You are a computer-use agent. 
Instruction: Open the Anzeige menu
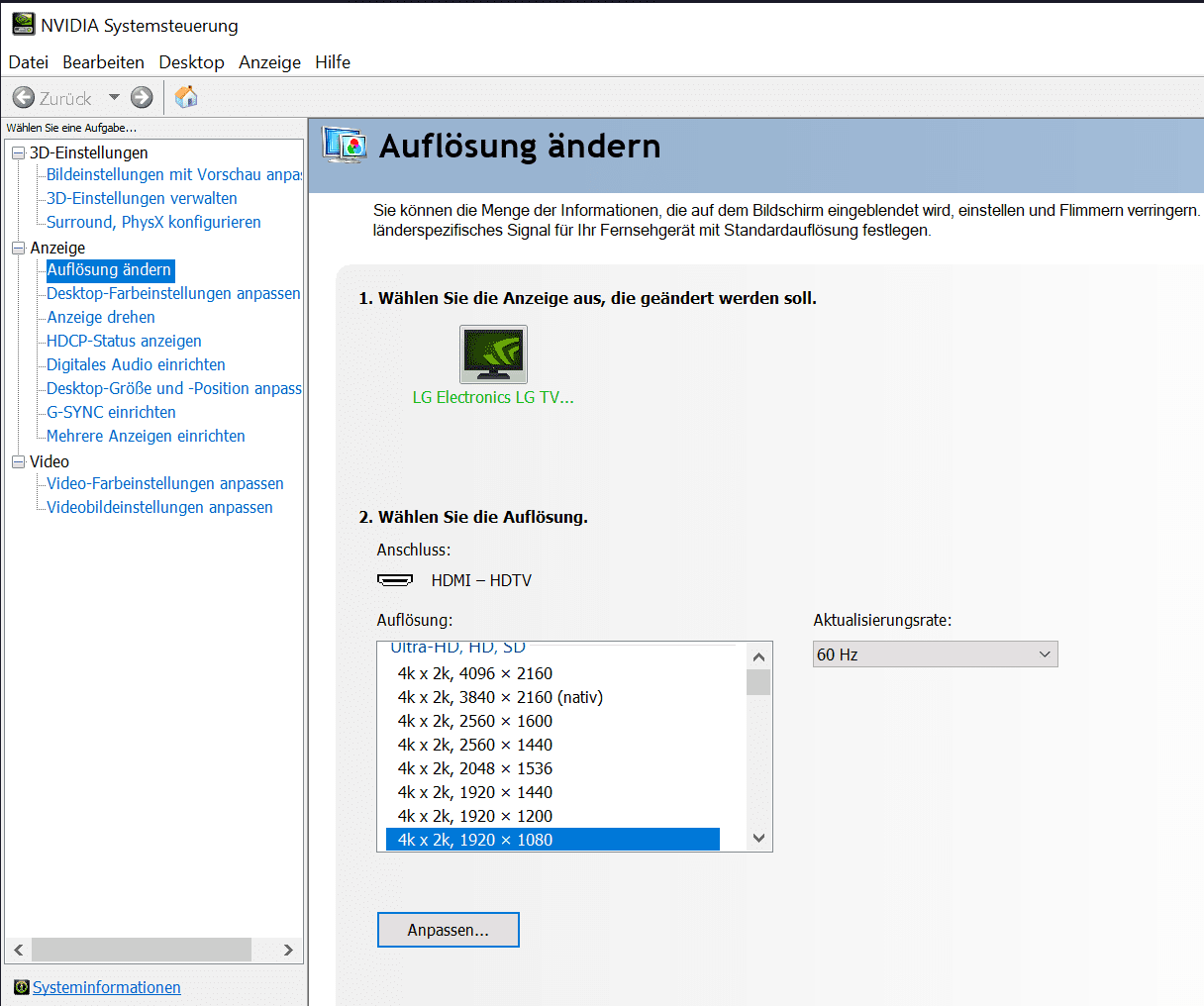269,61
